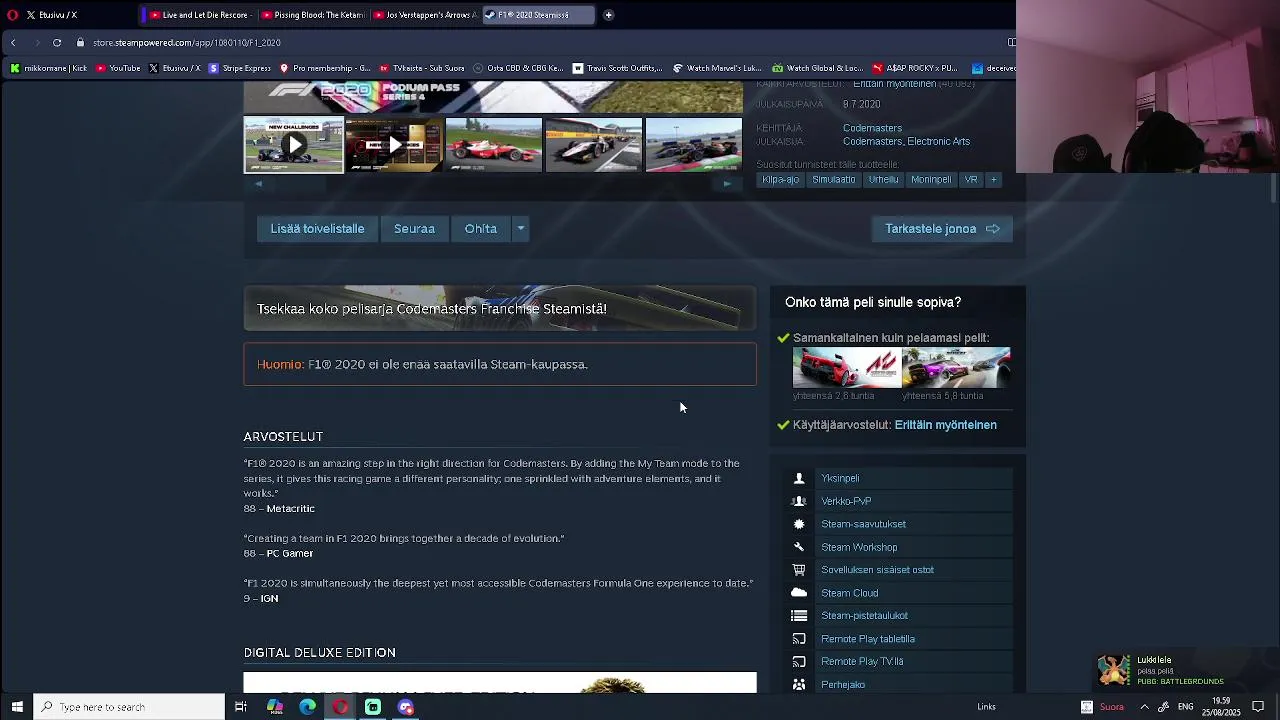Select the white car screenshot thumbnail

[x=594, y=145]
